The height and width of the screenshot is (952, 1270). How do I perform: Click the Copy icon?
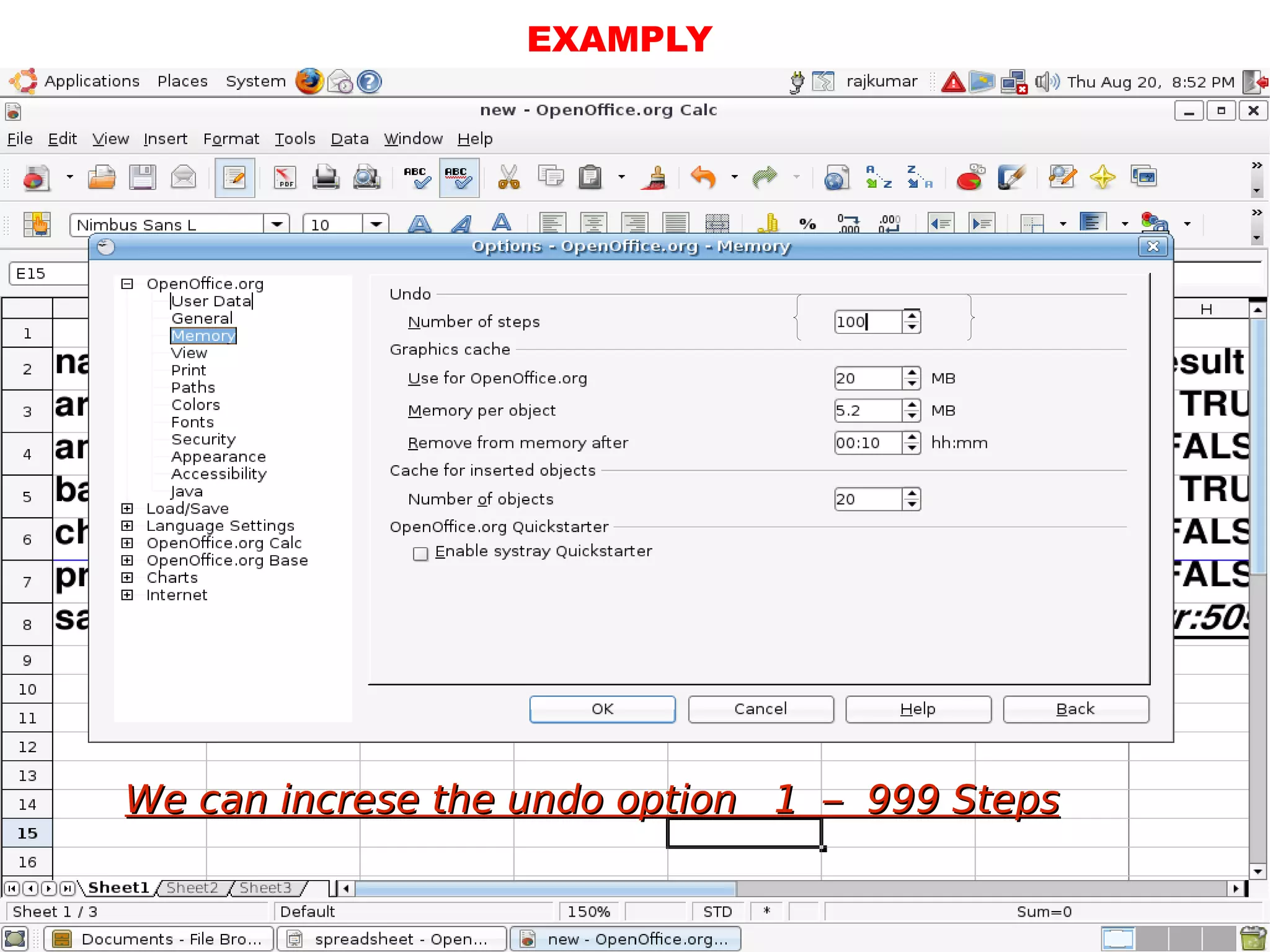pos(551,178)
